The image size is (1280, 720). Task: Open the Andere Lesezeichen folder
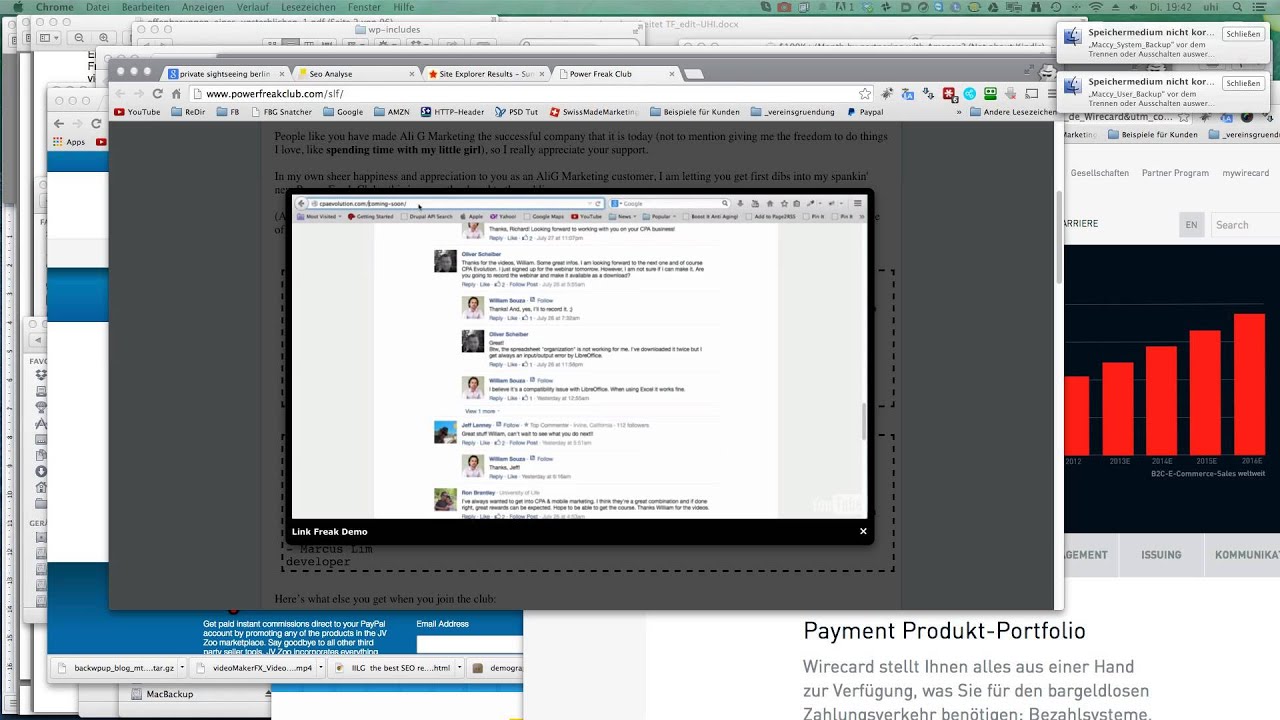pos(1012,112)
